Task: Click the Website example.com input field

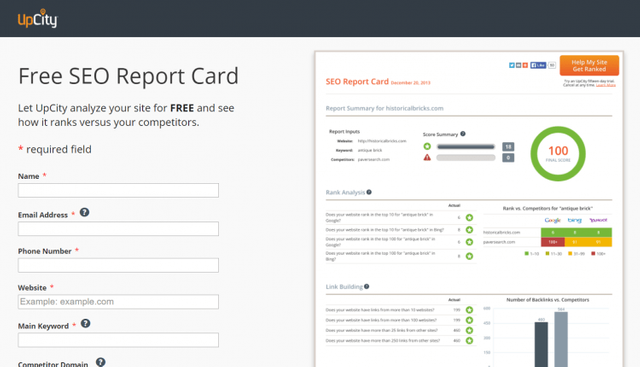Action: [x=118, y=302]
